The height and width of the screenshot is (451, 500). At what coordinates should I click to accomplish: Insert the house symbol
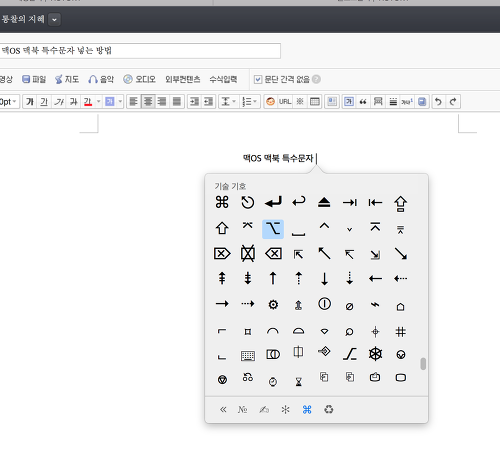point(400,306)
